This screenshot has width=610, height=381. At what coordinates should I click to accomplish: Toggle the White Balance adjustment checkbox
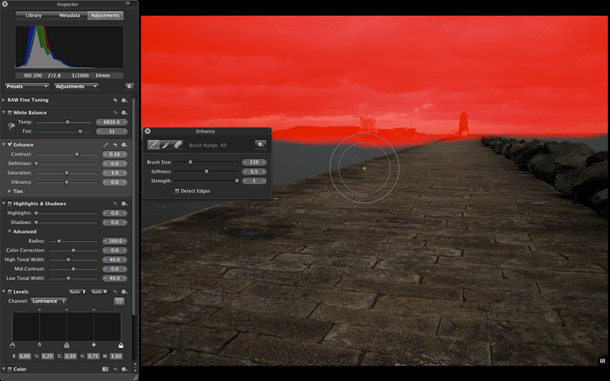10,112
